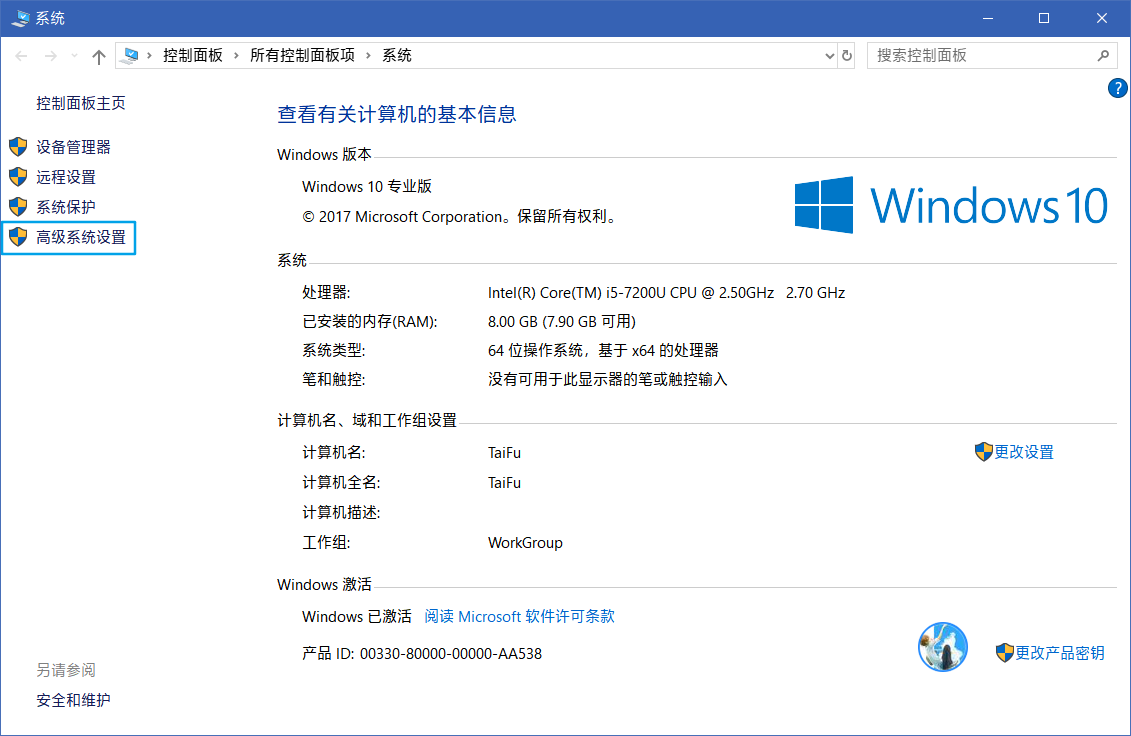Click 更改产品密钥 change product key
Viewport: 1131px width, 736px height.
pos(1060,653)
